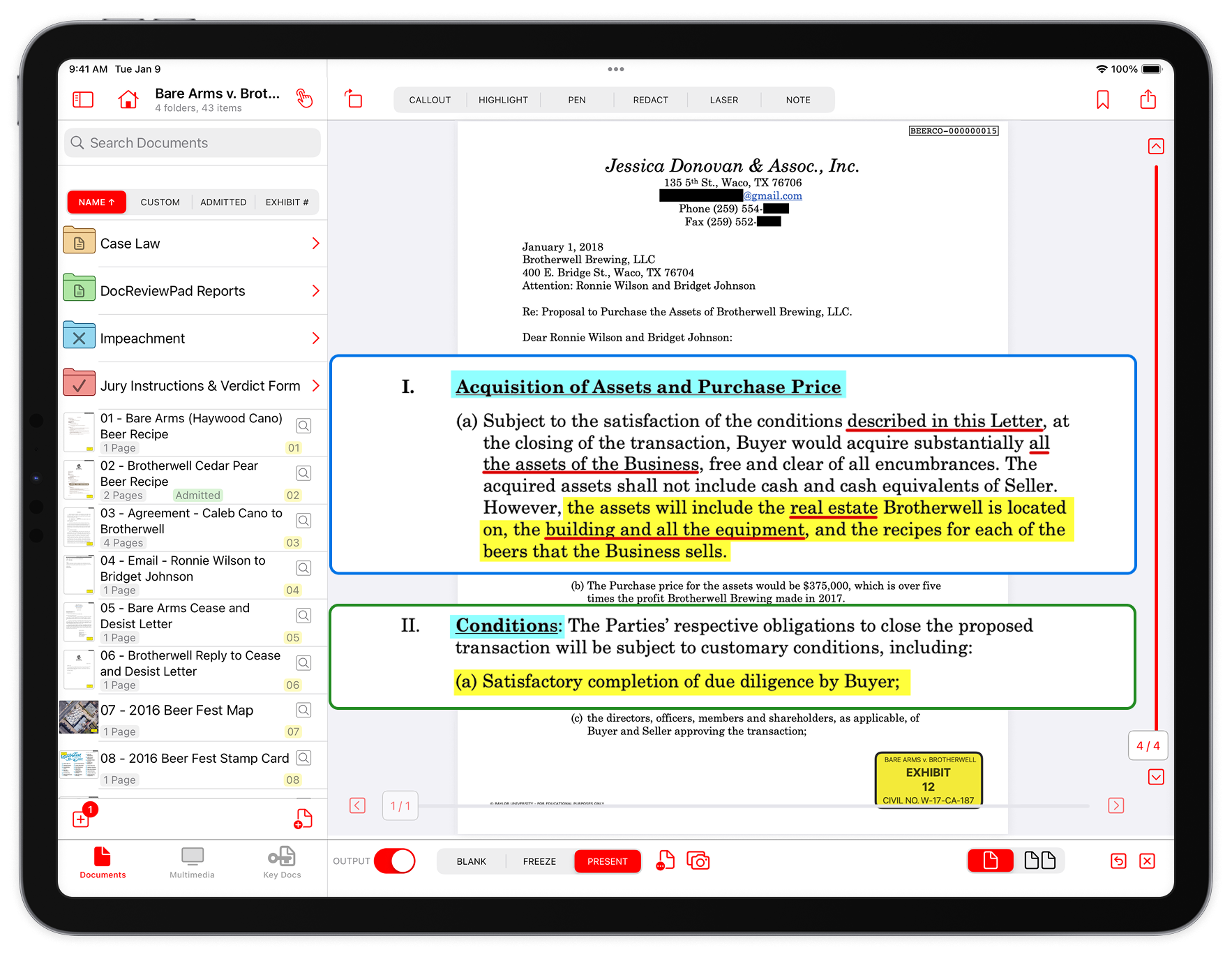The image size is (1232, 959).
Task: Expand the Case Law folder
Action: [x=315, y=243]
